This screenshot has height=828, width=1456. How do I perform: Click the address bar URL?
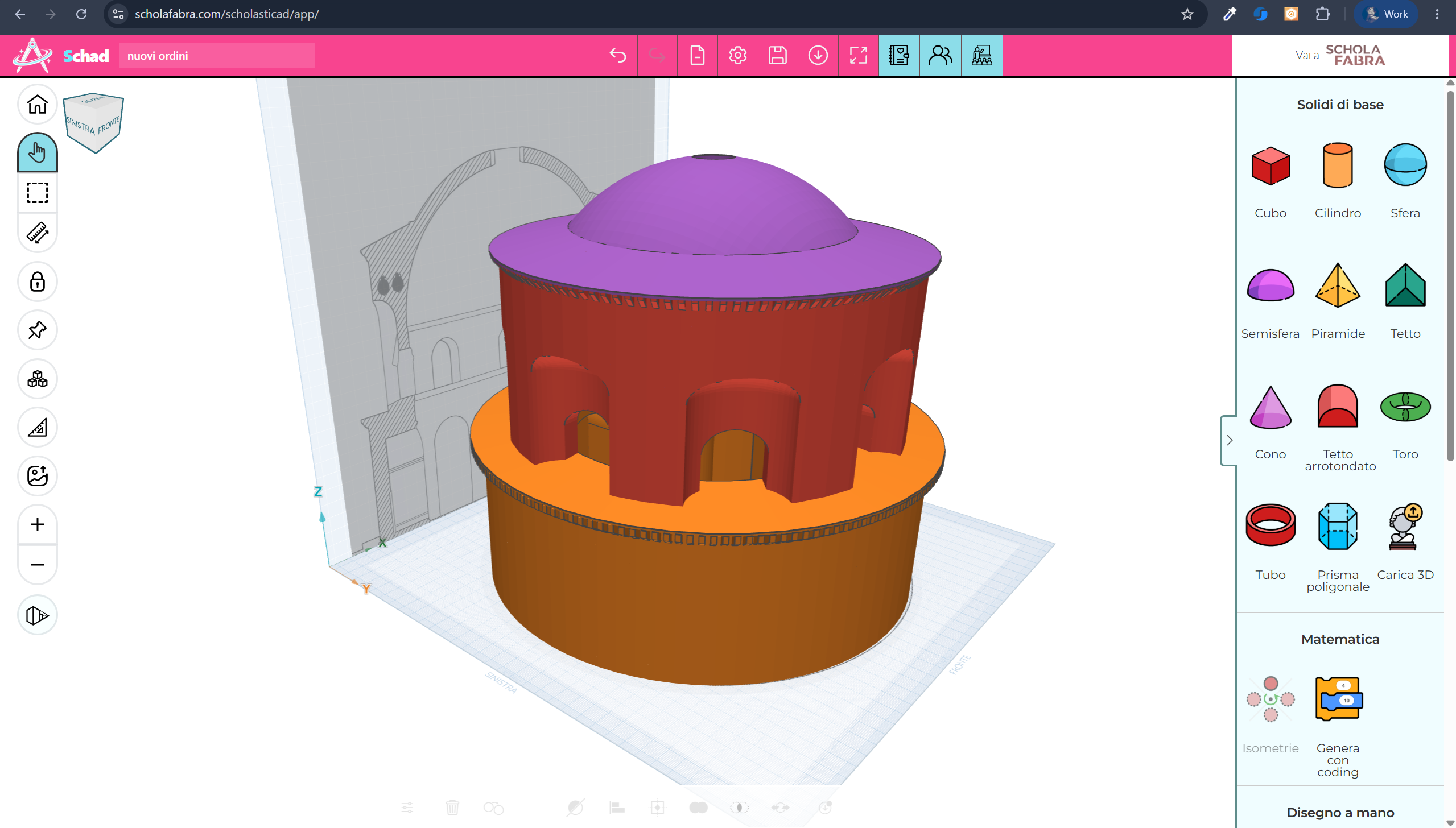(226, 14)
